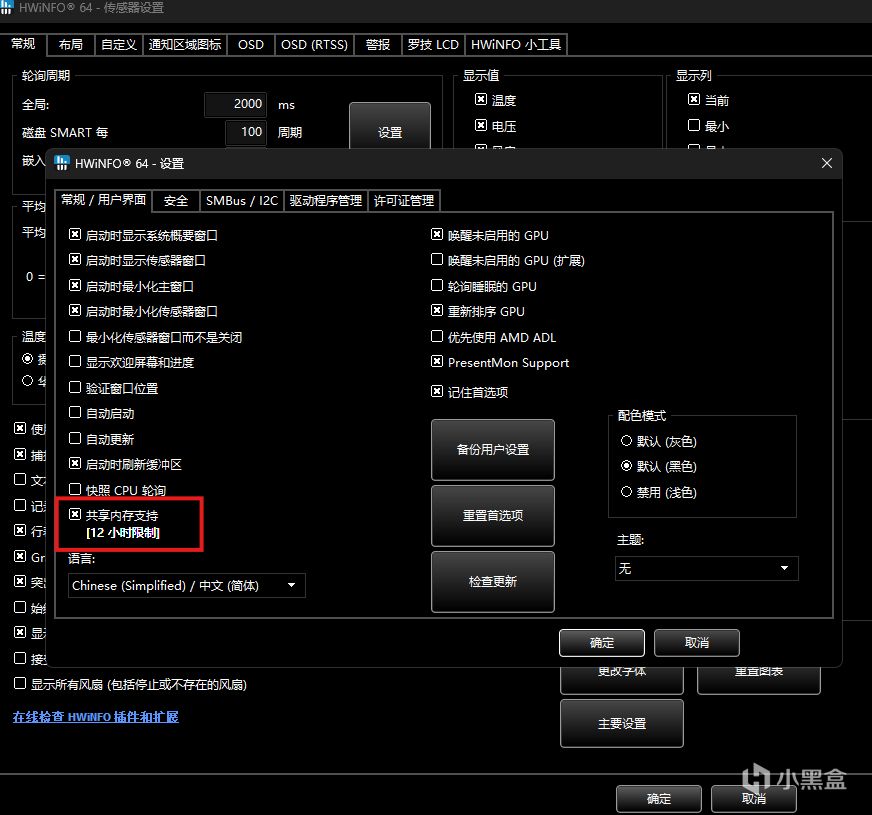Toggle 共享内存支持 checkbox
Screen dimensions: 872x815
(75, 515)
